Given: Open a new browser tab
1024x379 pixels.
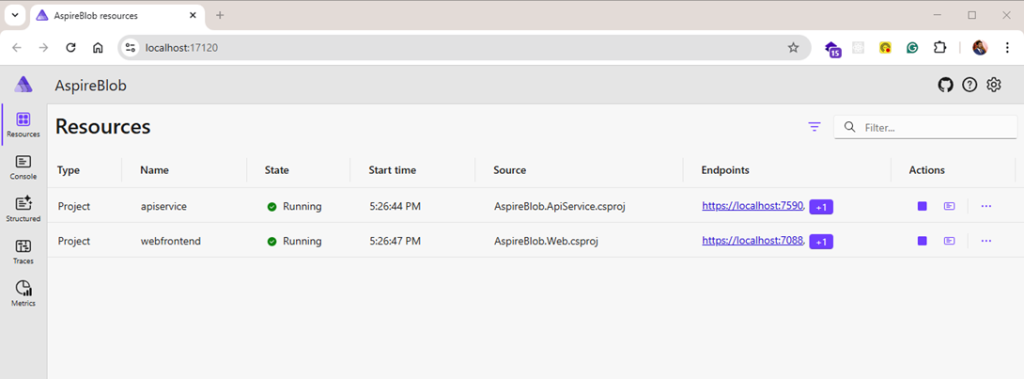Looking at the screenshot, I should tap(220, 15).
